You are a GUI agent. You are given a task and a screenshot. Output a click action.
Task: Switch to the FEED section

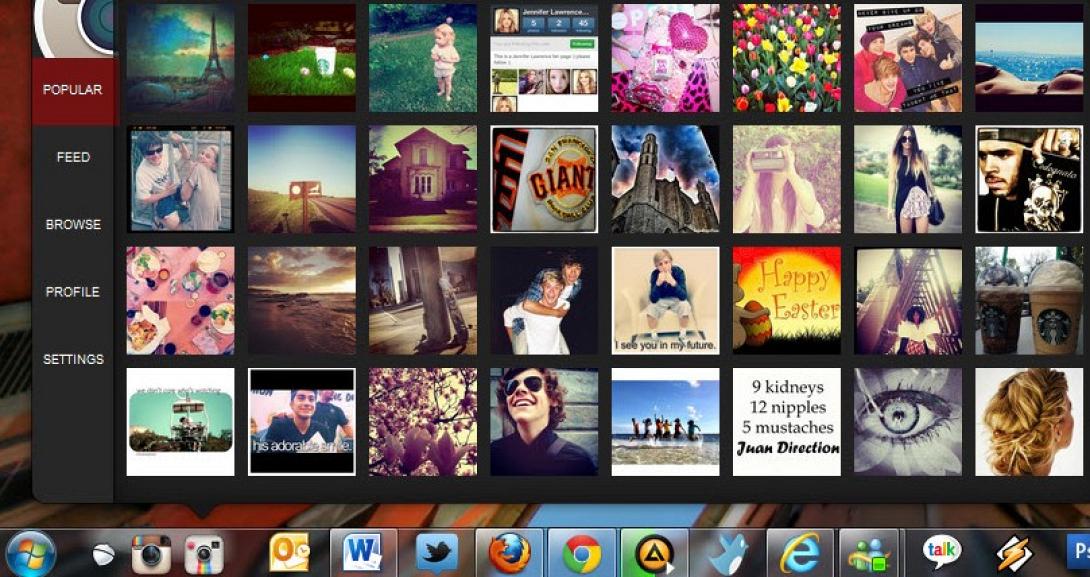point(73,157)
